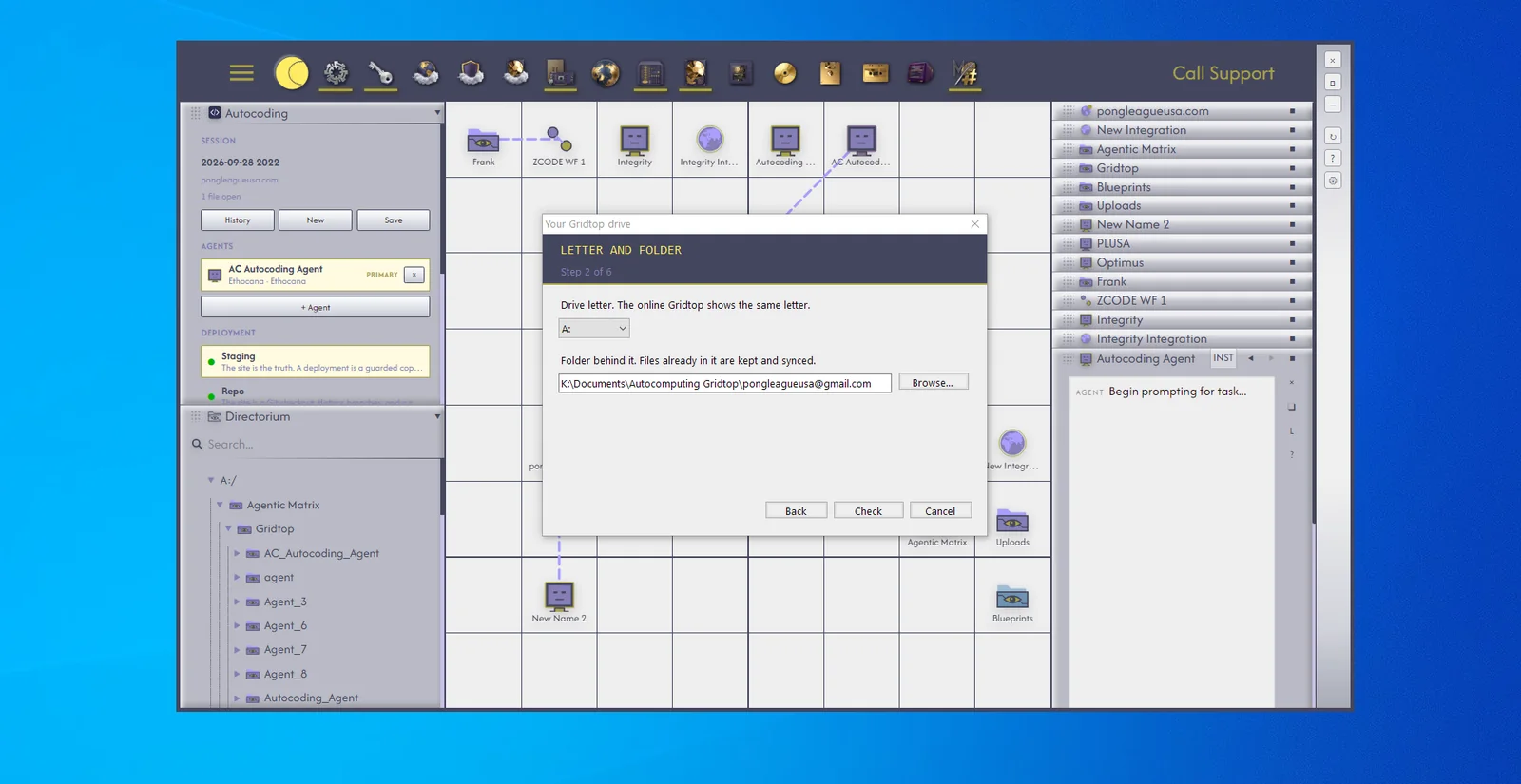Expand the Agent_3 tree folder
1521x784 pixels.
237,602
